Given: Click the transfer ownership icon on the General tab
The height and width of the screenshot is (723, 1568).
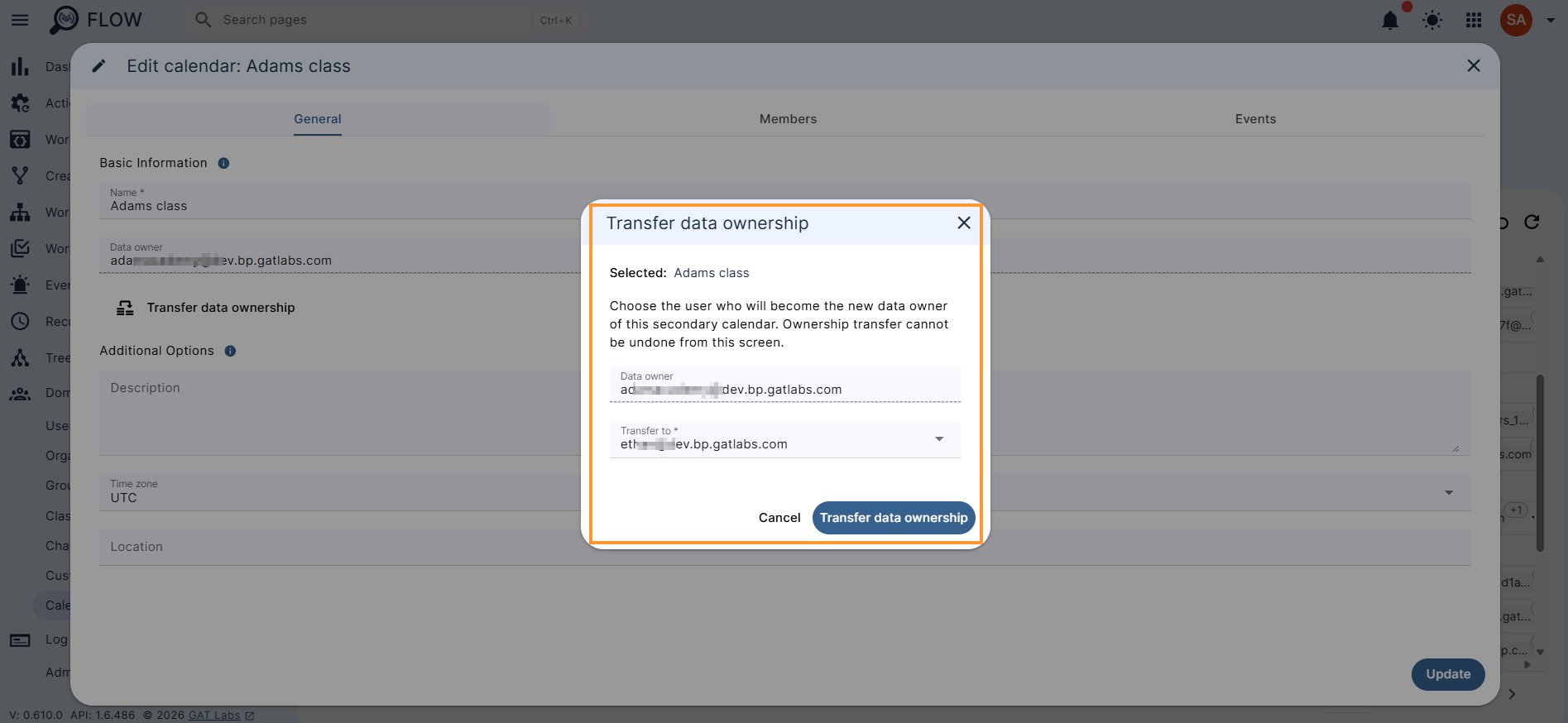Looking at the screenshot, I should [125, 308].
